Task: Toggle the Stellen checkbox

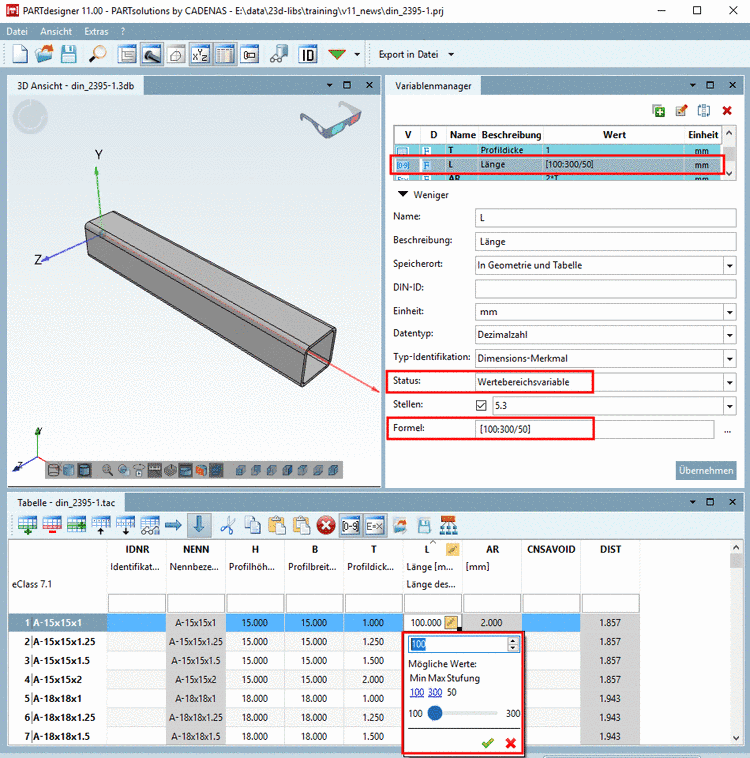Action: point(481,405)
